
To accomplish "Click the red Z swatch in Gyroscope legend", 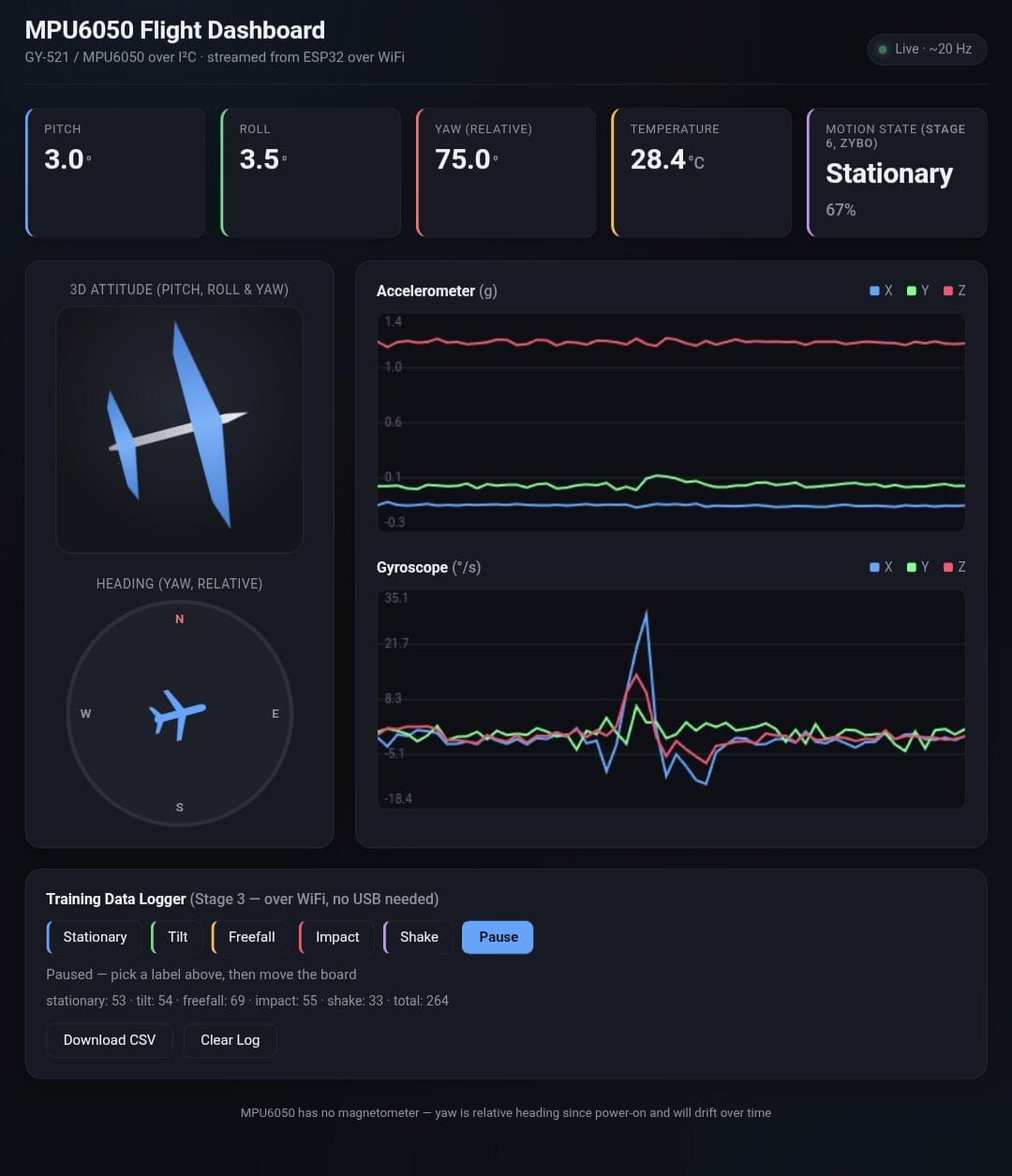I will 948,568.
